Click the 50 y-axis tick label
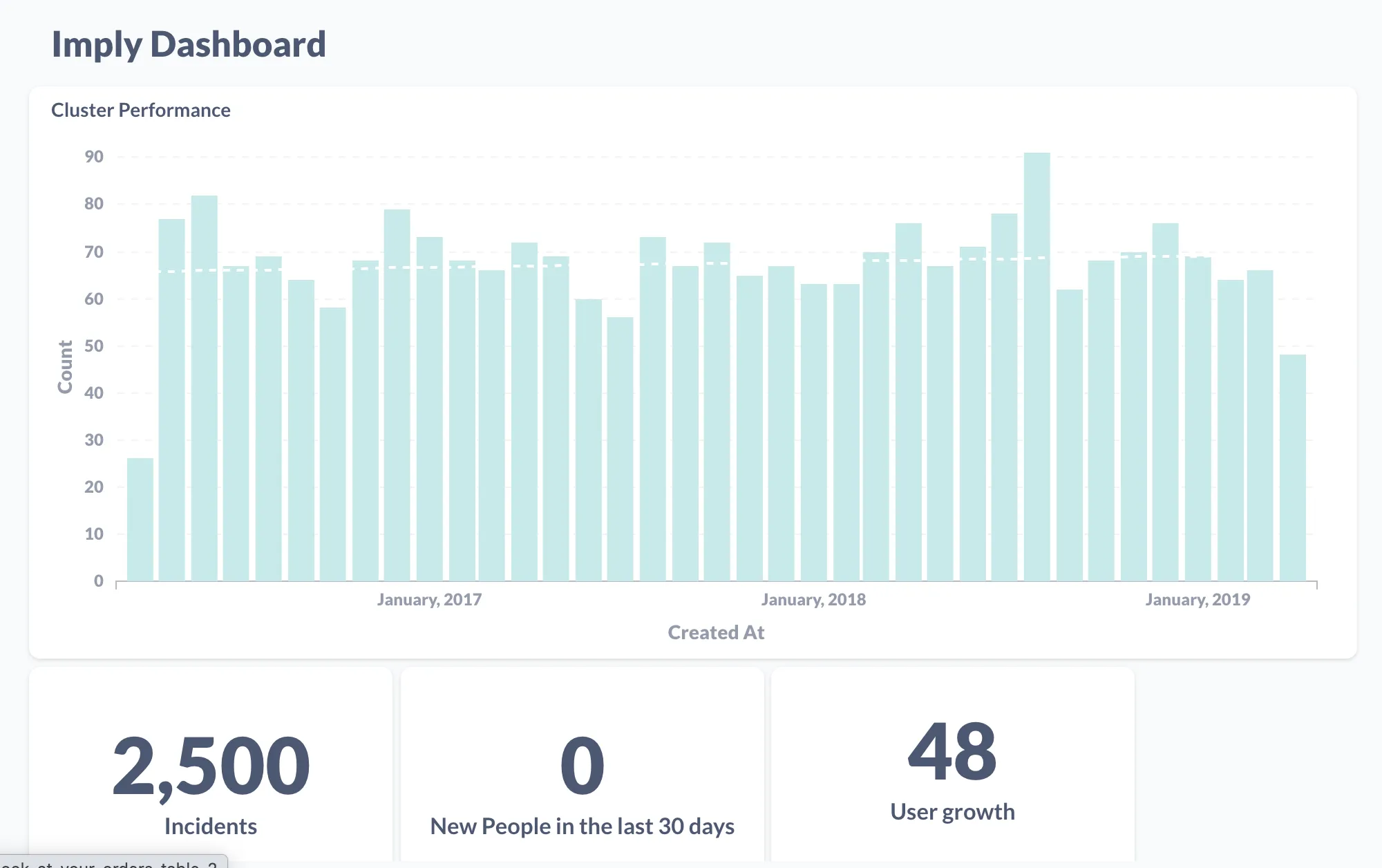This screenshot has height=868, width=1382. coord(94,346)
